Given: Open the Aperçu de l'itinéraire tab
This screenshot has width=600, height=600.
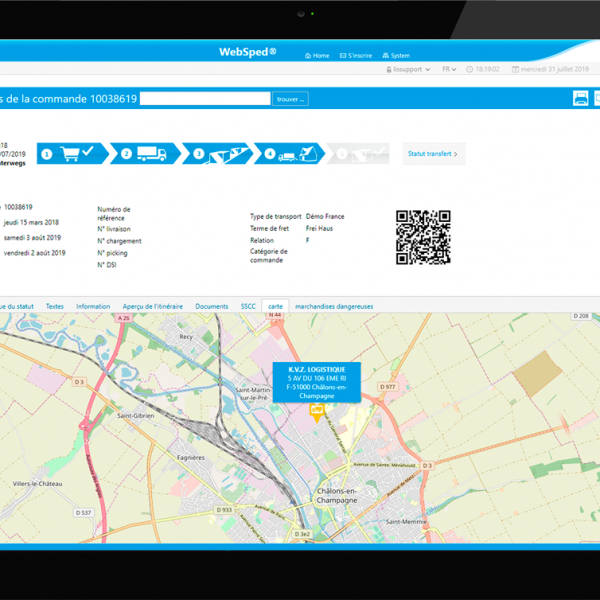Looking at the screenshot, I should click(x=153, y=306).
